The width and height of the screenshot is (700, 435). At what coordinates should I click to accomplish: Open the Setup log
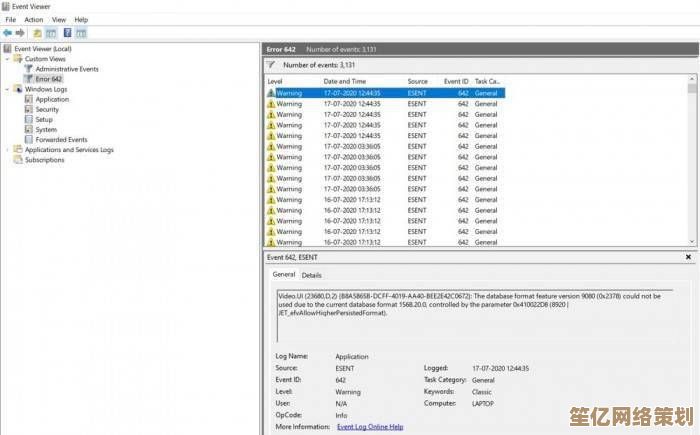click(x=44, y=119)
